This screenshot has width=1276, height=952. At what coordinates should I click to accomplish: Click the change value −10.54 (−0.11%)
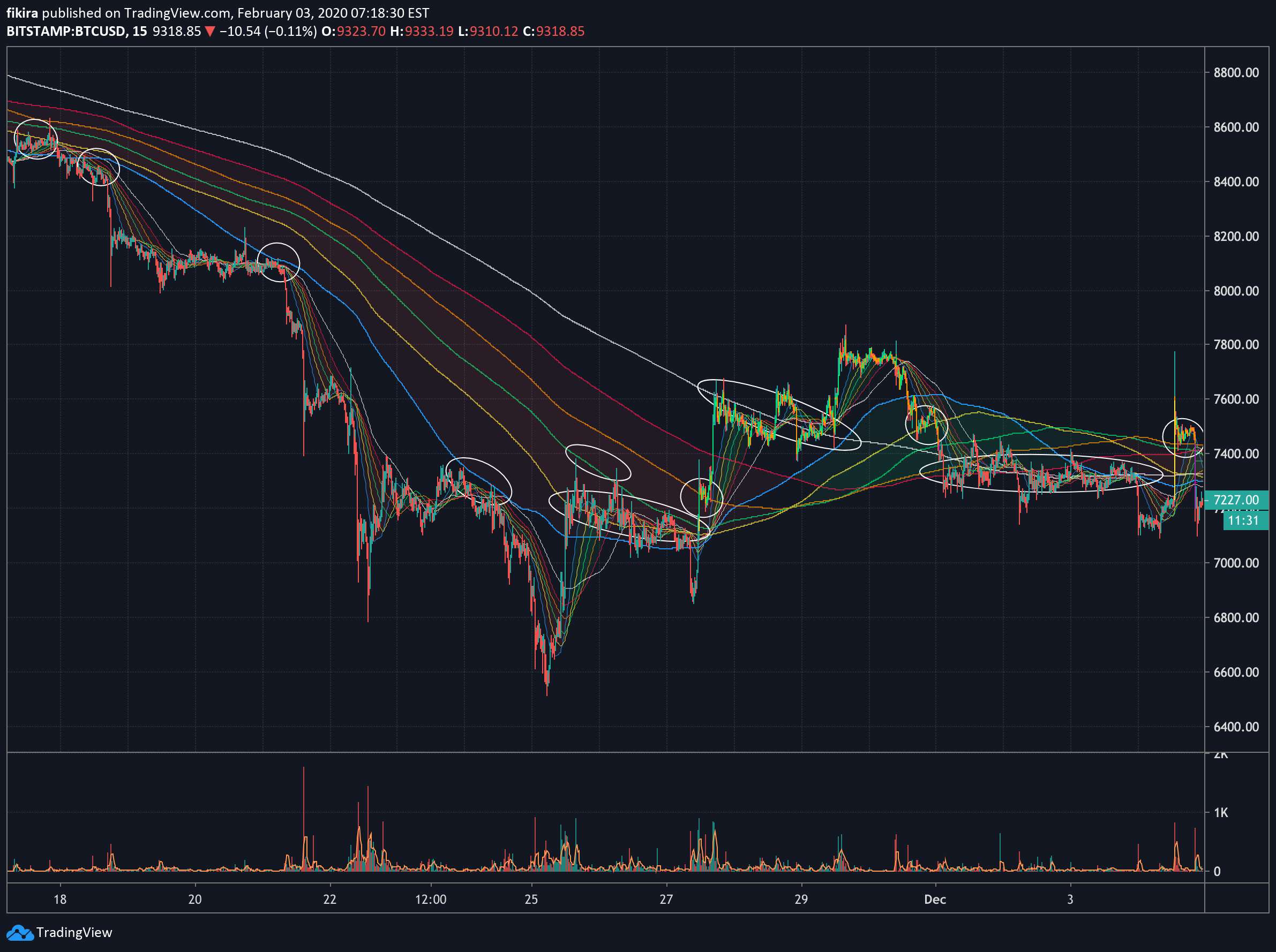click(x=268, y=31)
